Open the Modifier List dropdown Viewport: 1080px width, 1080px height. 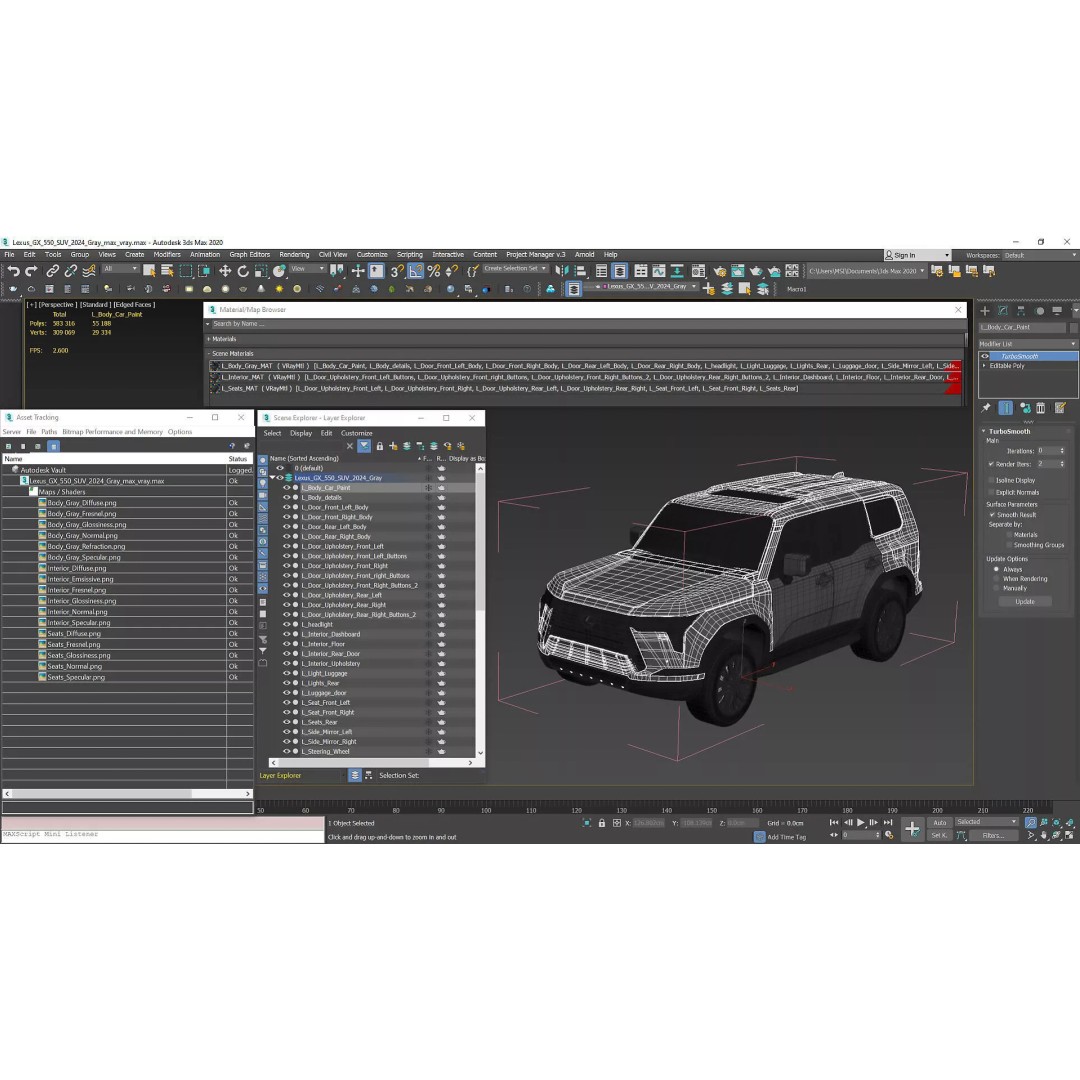click(1027, 344)
